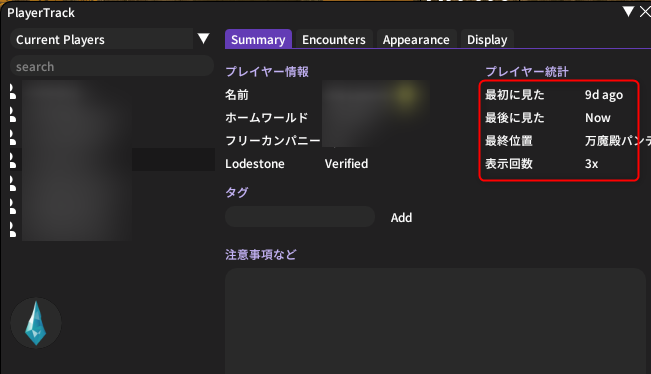The width and height of the screenshot is (651, 374).
Task: Switch to the Summary tab
Action: coord(258,39)
